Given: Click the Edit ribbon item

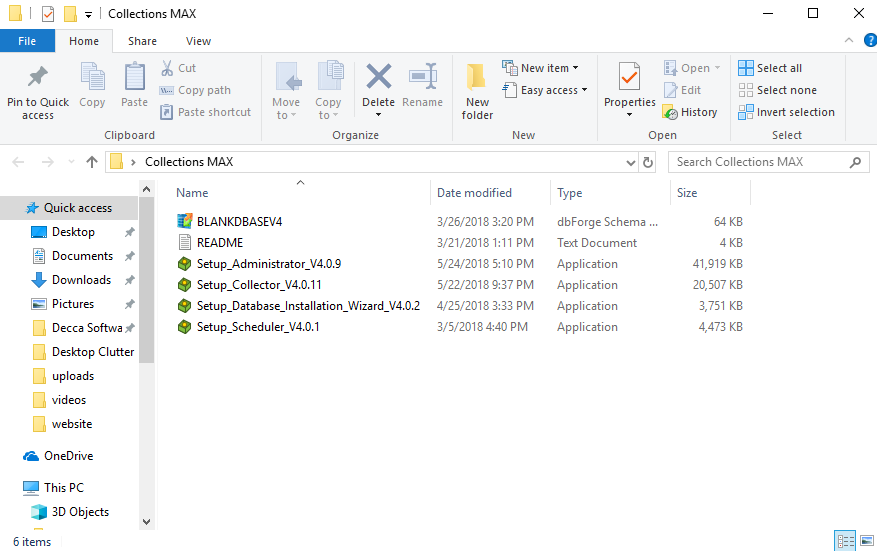Looking at the screenshot, I should (682, 90).
